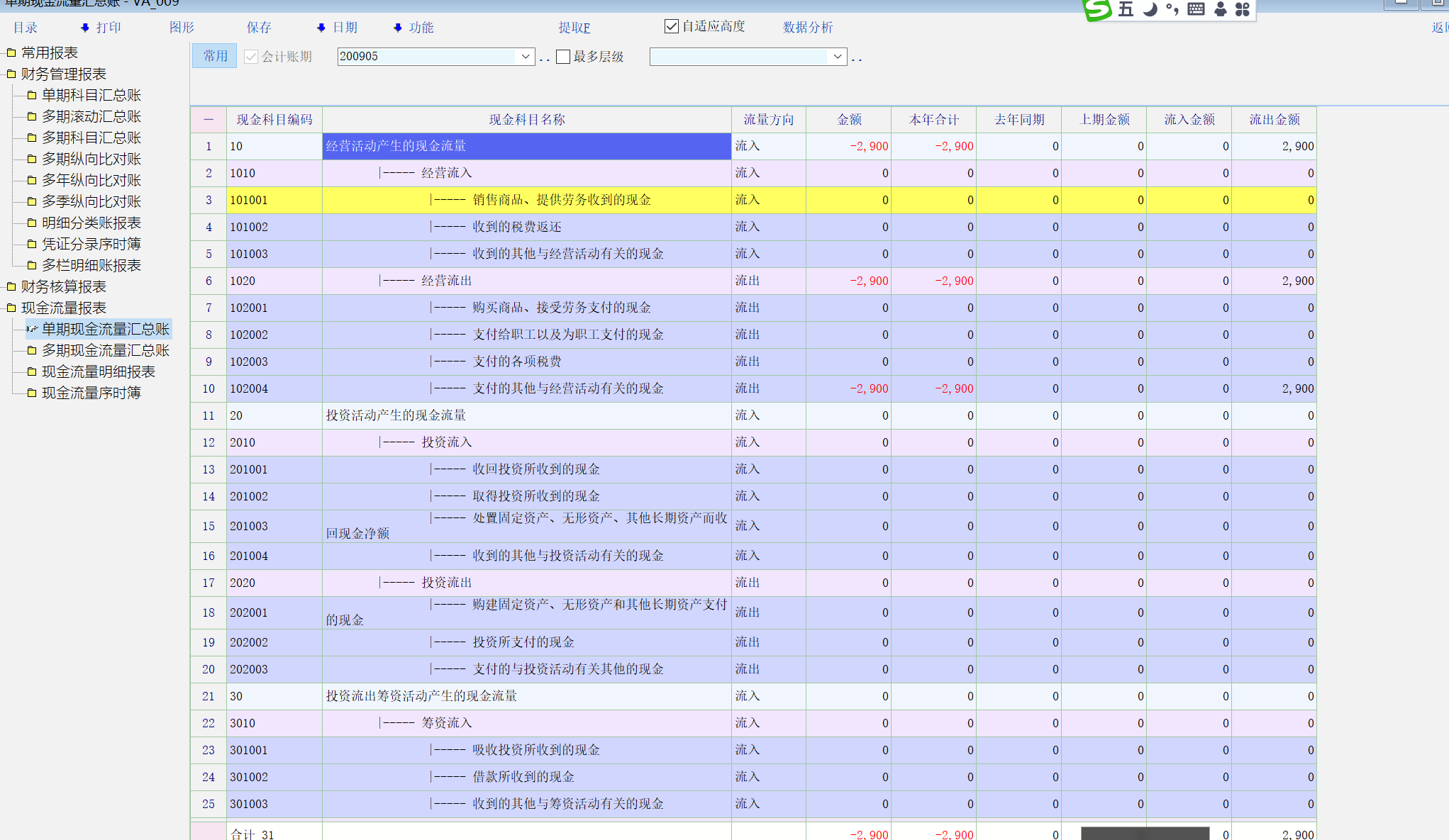Click the folder icon of 现金流量序时簿
The image size is (1449, 840).
[x=32, y=393]
